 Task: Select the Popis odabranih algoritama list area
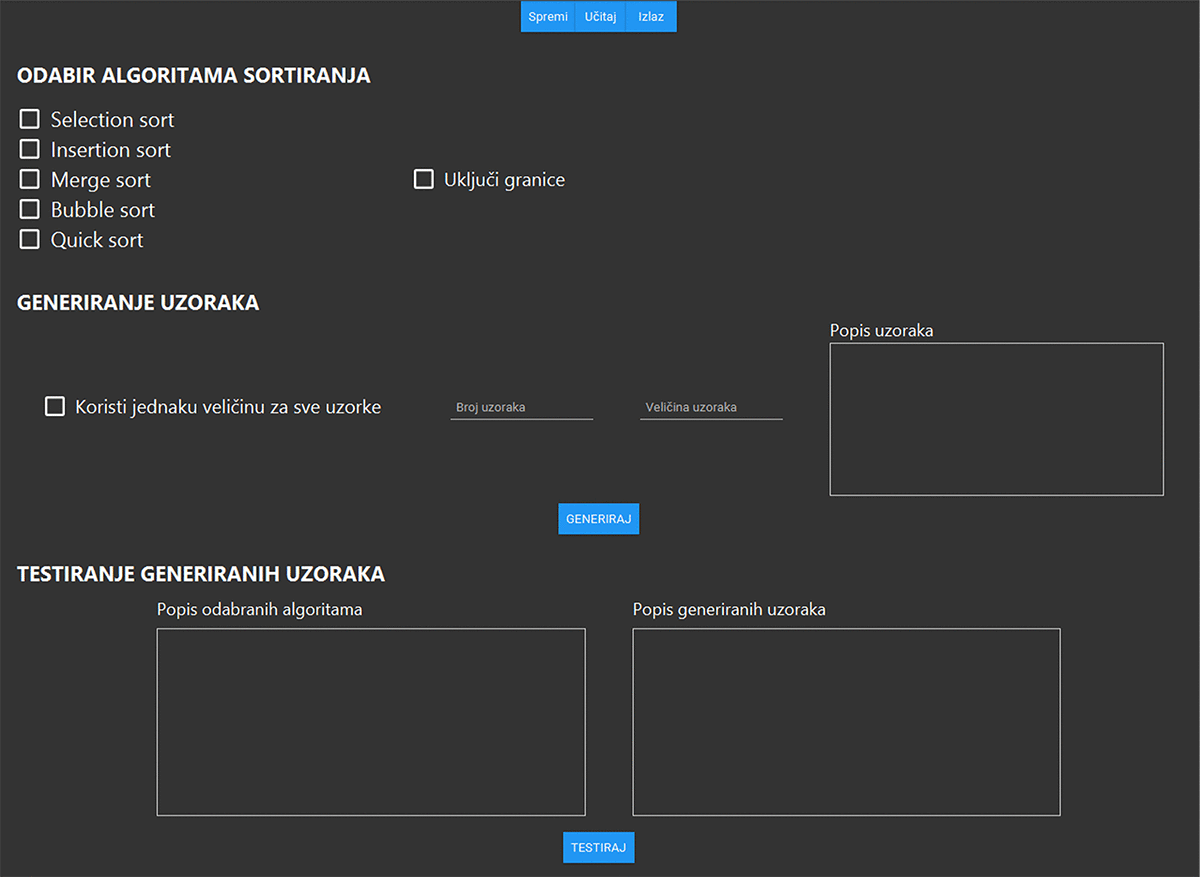371,722
